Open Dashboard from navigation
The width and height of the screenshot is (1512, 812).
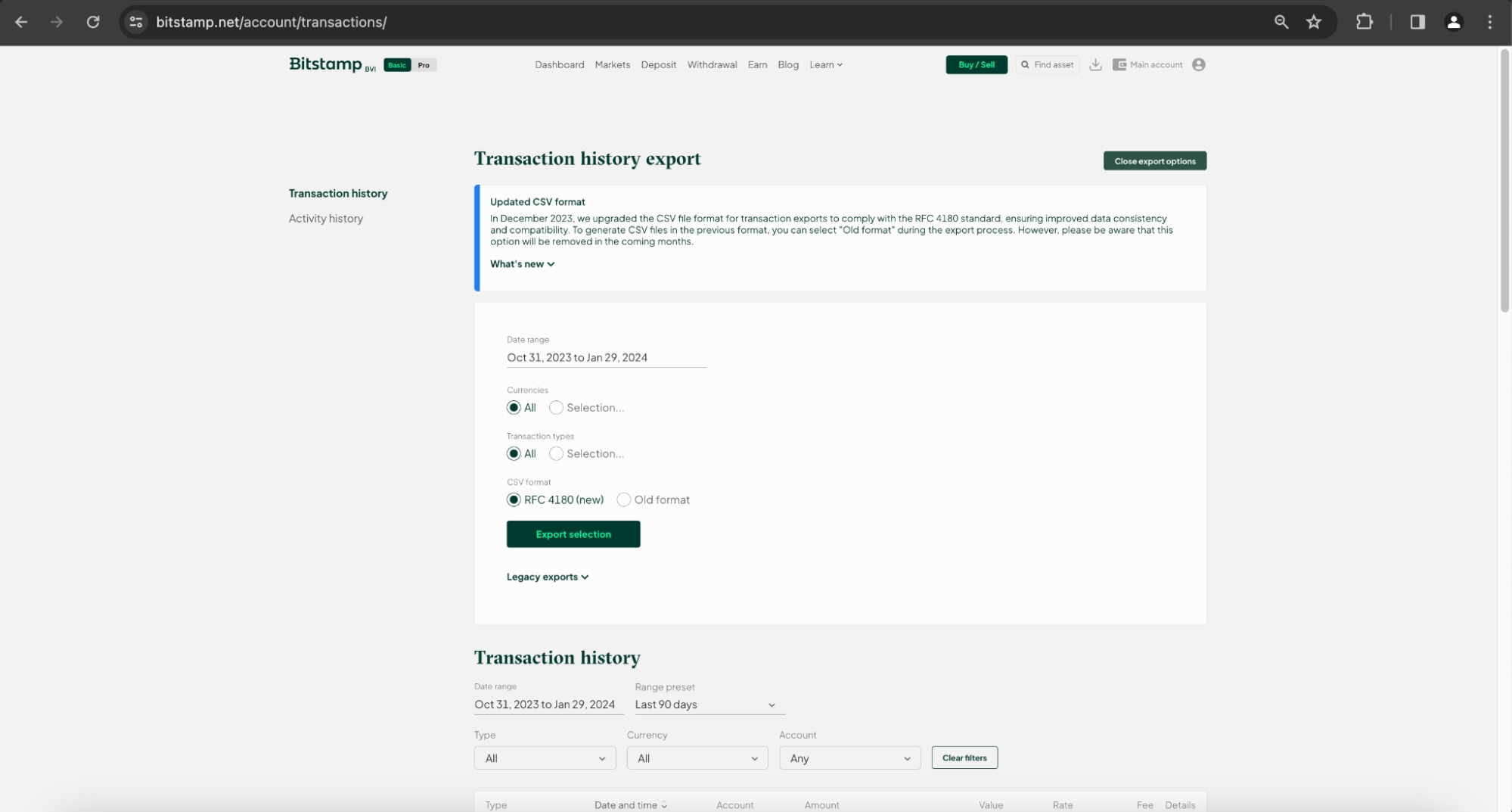559,64
